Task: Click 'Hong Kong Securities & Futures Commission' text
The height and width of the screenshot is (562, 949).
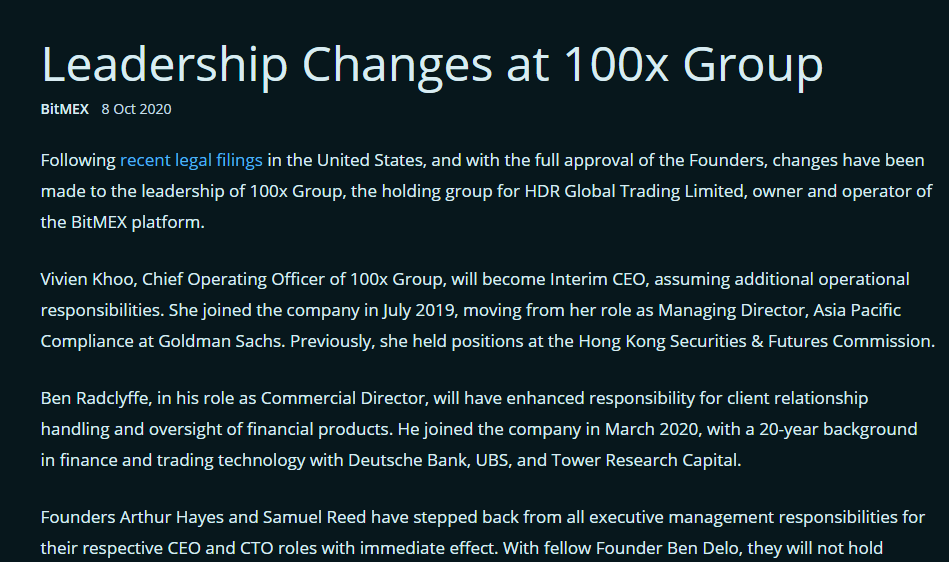Action: pos(755,341)
